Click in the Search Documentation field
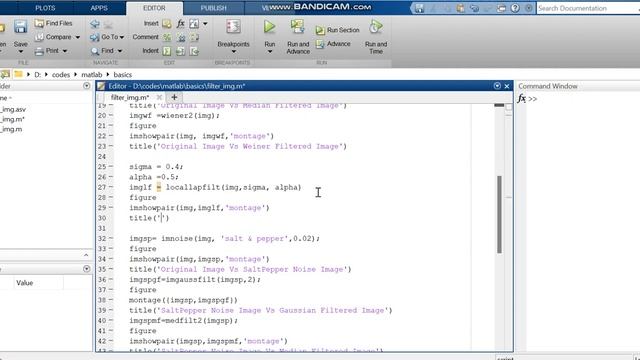640x360 pixels. [x=588, y=8]
